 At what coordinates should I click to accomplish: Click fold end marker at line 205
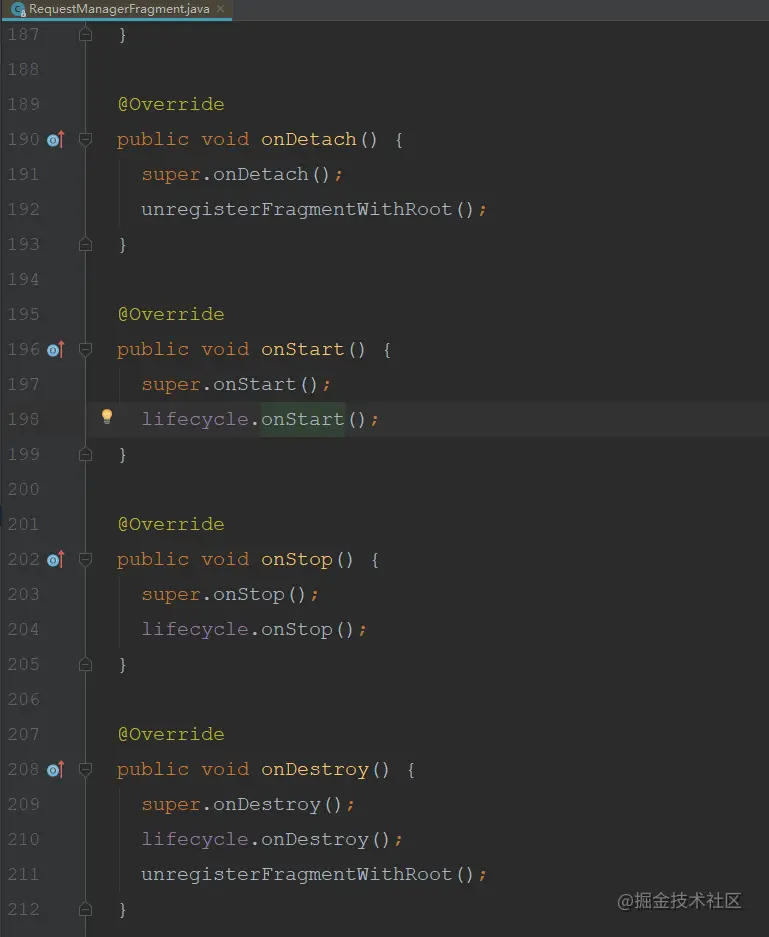[x=85, y=665]
